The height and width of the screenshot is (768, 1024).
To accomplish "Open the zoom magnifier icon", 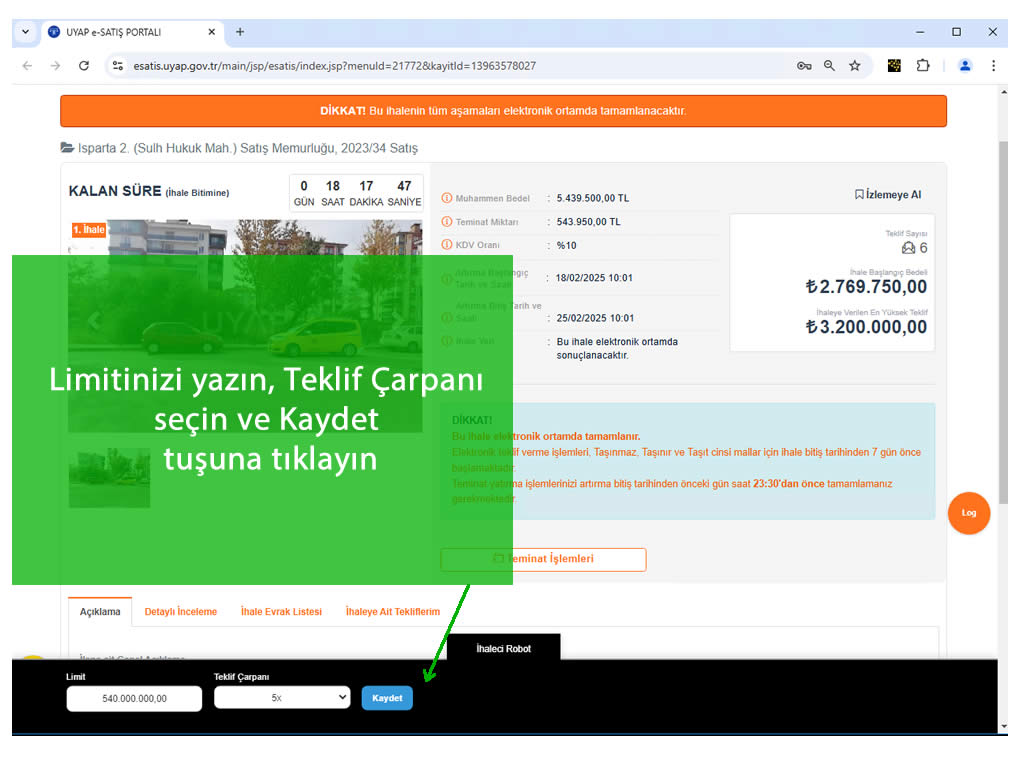I will pyautogui.click(x=829, y=66).
